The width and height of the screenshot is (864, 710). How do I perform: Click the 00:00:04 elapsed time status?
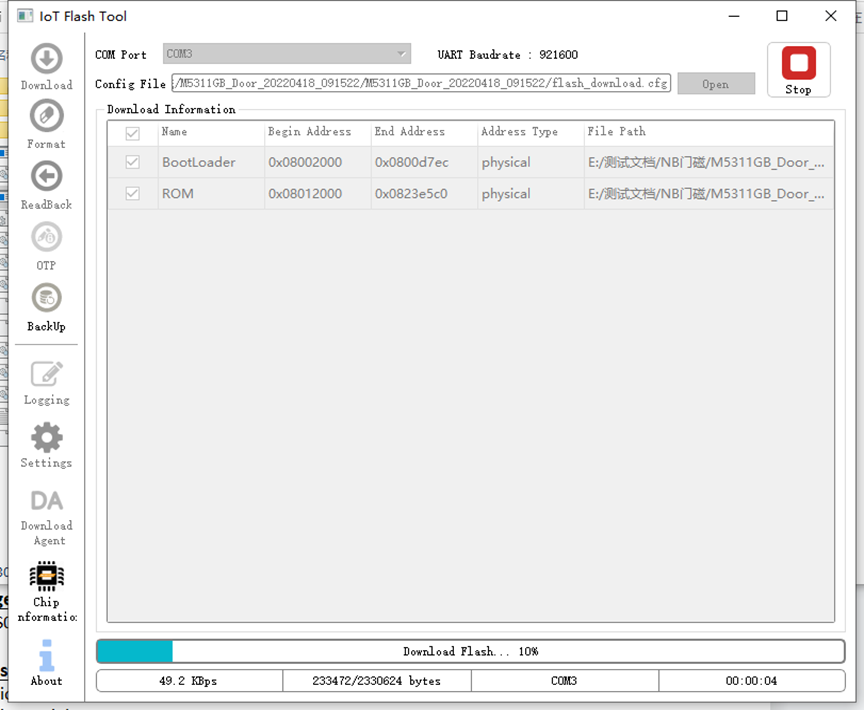click(x=752, y=681)
